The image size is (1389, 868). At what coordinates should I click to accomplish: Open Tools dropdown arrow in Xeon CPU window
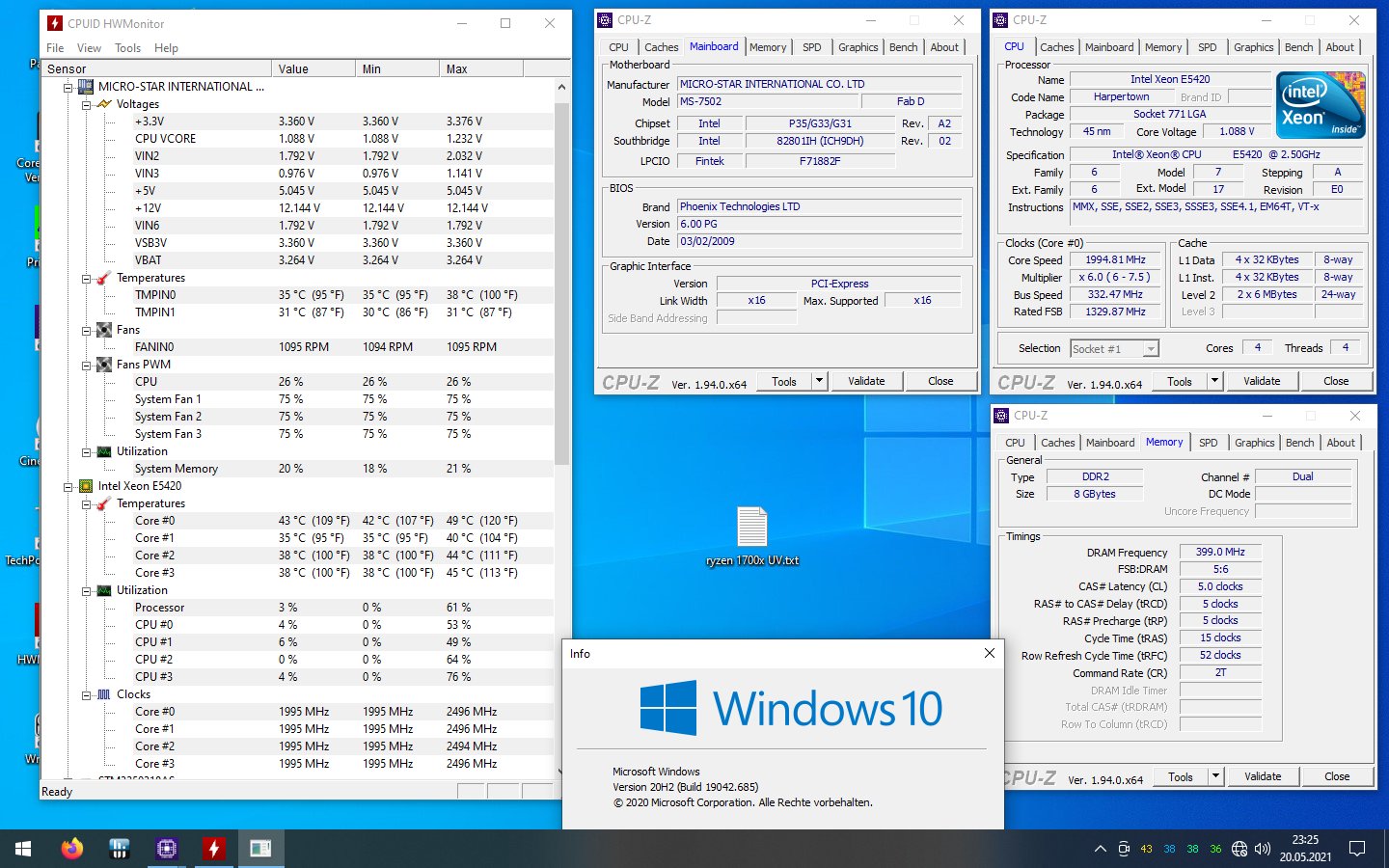pos(1214,381)
